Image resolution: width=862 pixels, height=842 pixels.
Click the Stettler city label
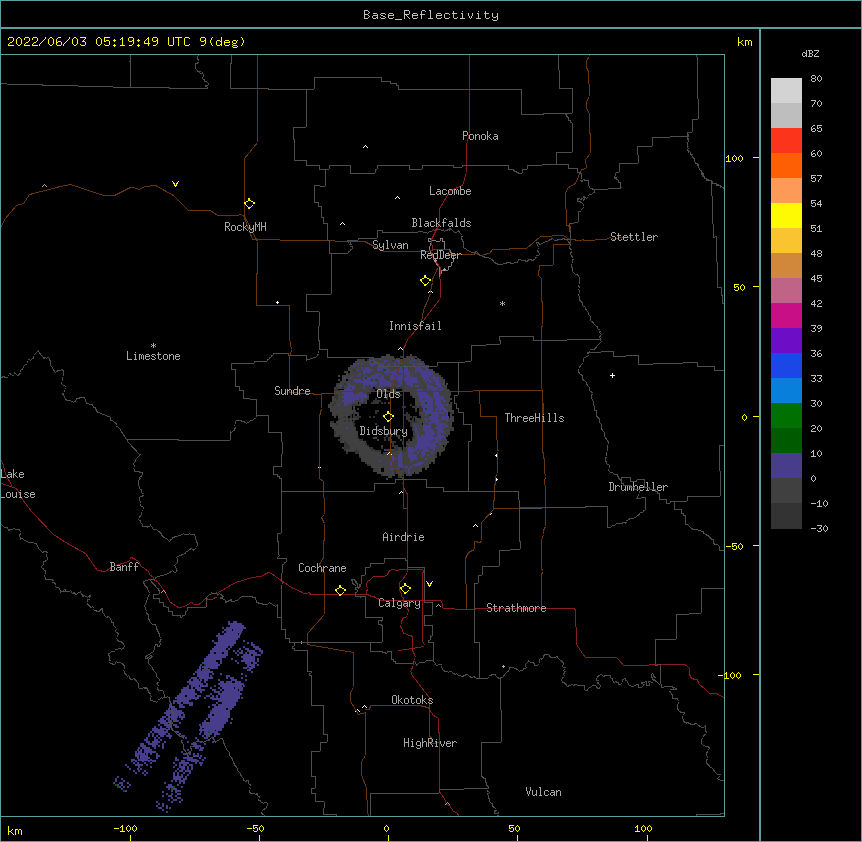634,237
